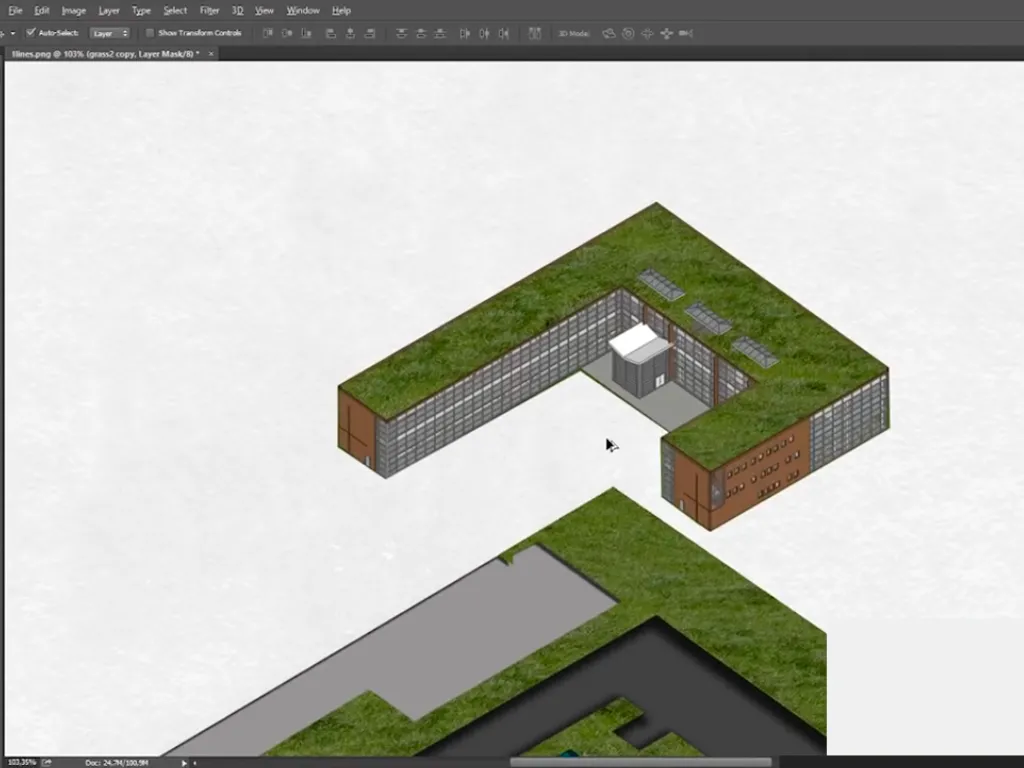Open the Window menu
The height and width of the screenshot is (768, 1024).
[x=303, y=10]
